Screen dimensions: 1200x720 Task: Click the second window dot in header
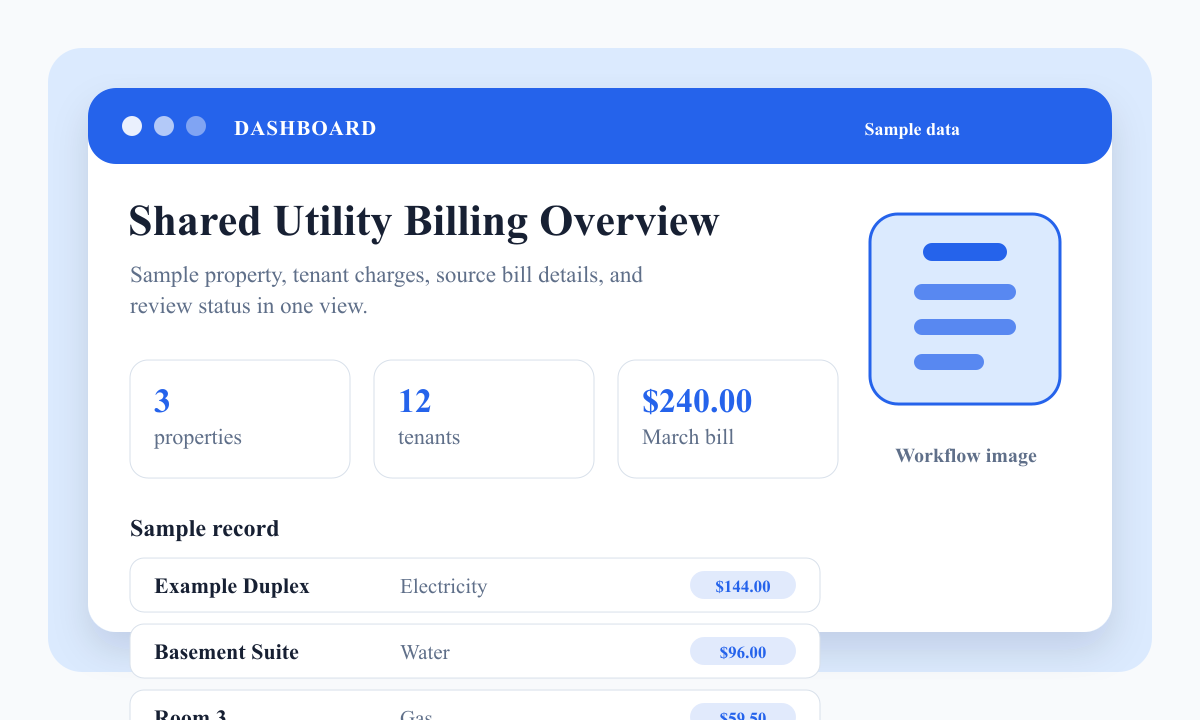pos(164,126)
